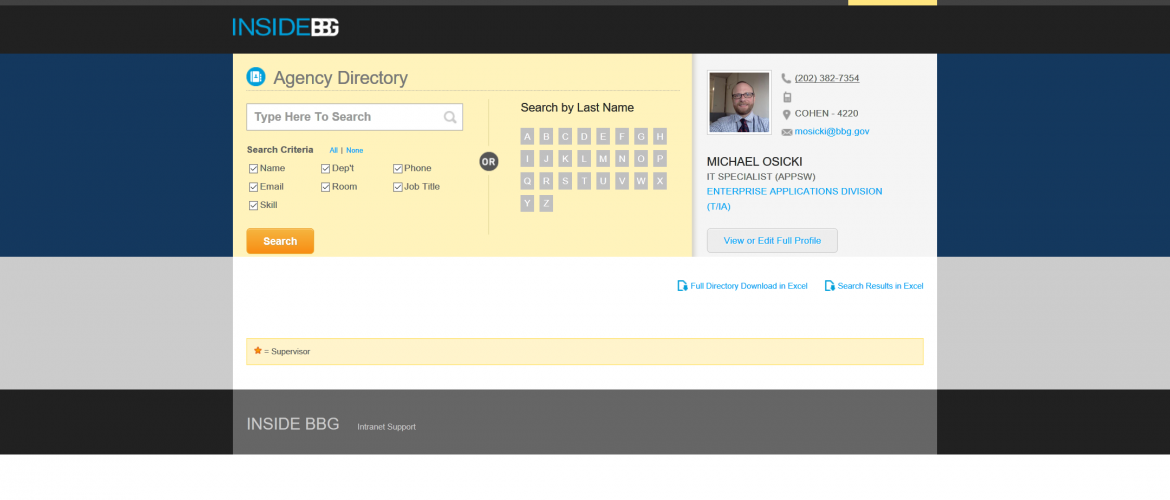This screenshot has height=500, width=1170.
Task: Uncheck the Dep't search criteria checkbox
Action: tap(326, 169)
